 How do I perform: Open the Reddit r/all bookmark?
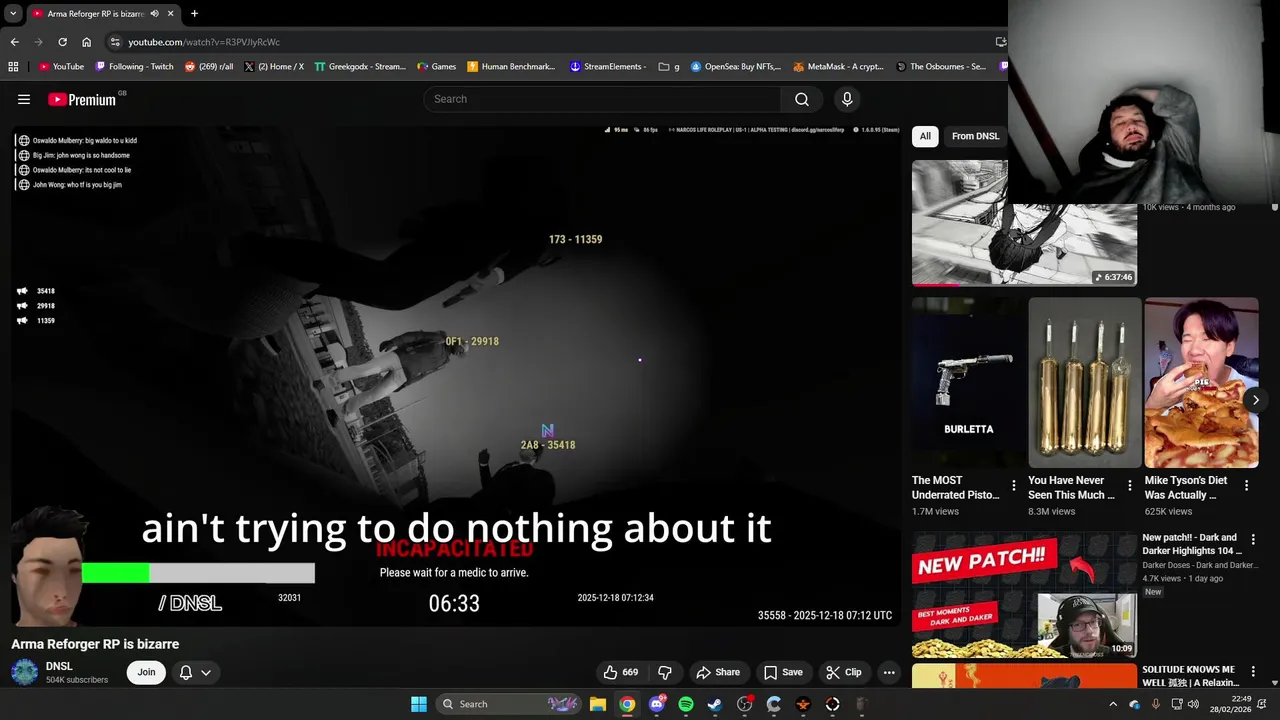coord(209,67)
